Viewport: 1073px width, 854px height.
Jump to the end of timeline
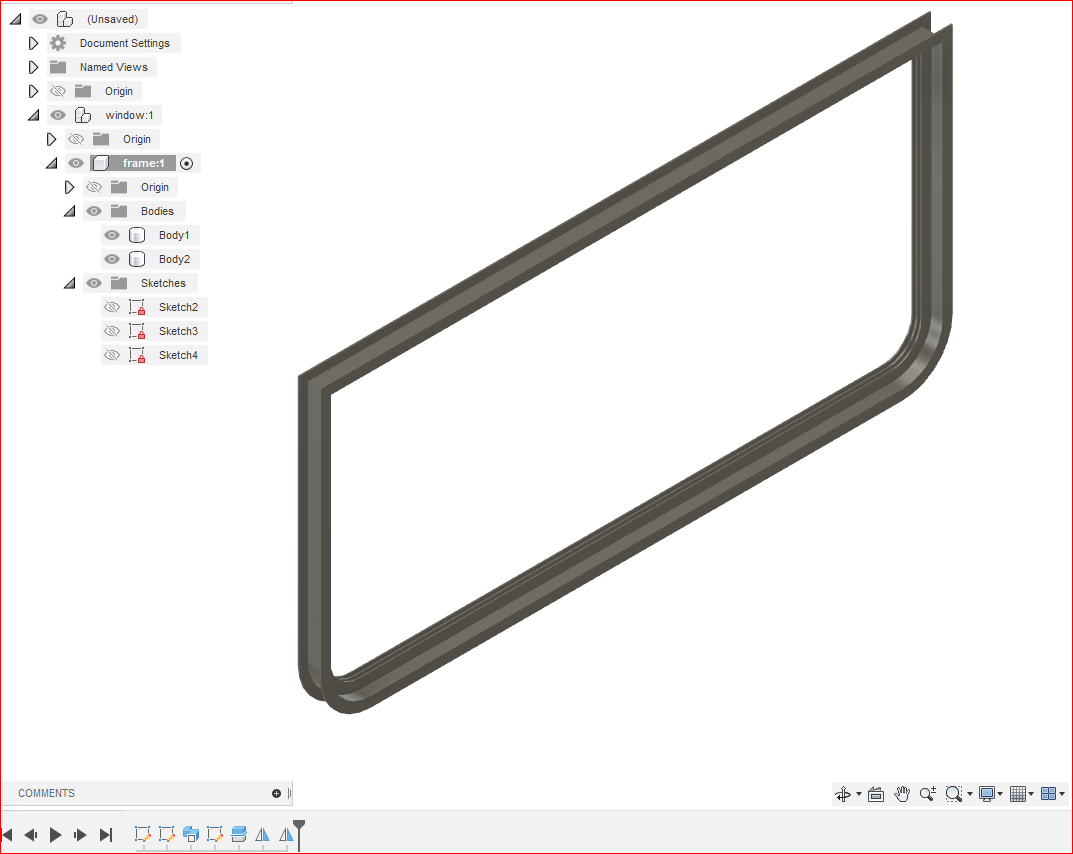pyautogui.click(x=105, y=835)
